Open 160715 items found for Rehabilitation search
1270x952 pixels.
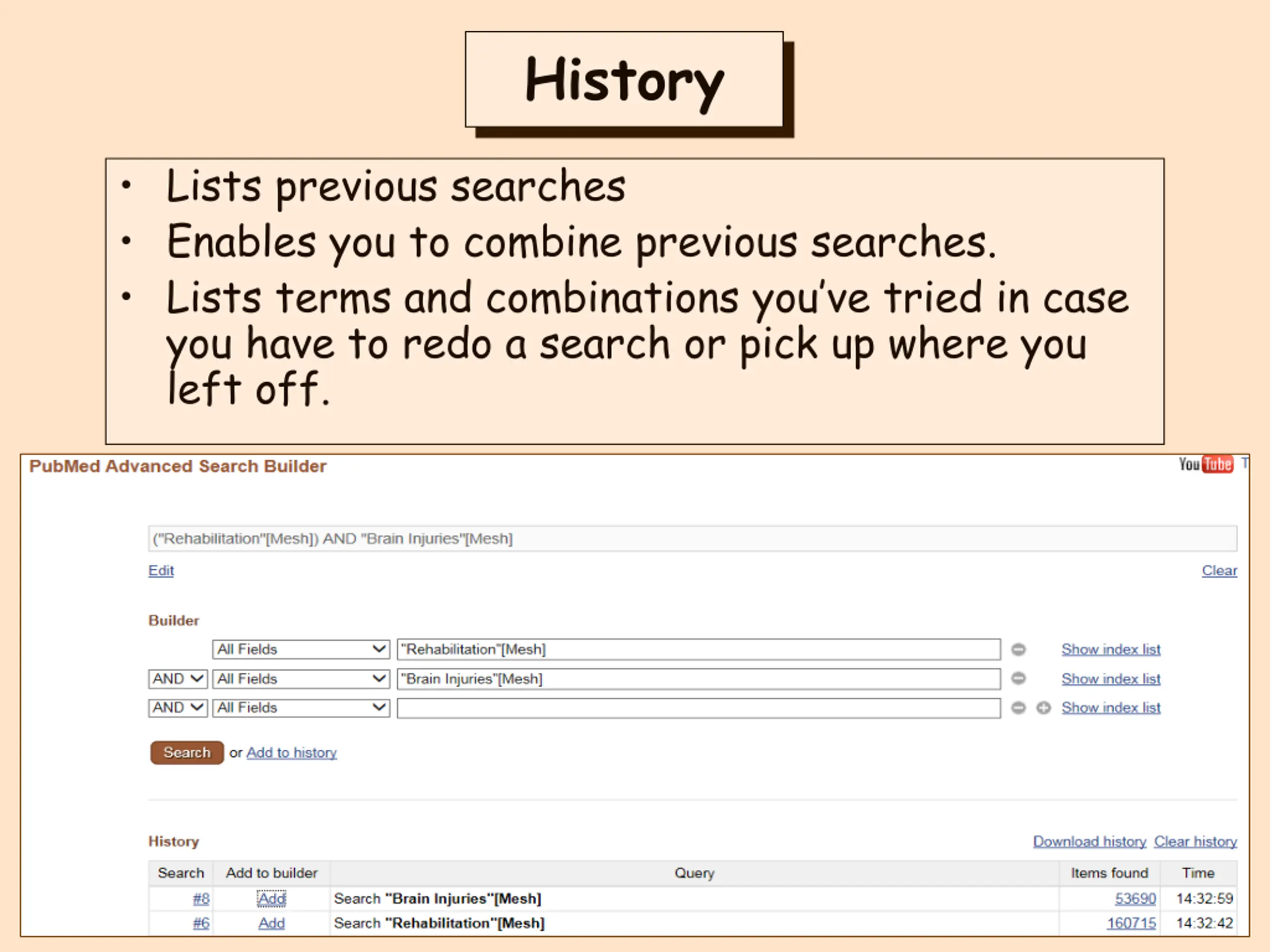(1131, 923)
